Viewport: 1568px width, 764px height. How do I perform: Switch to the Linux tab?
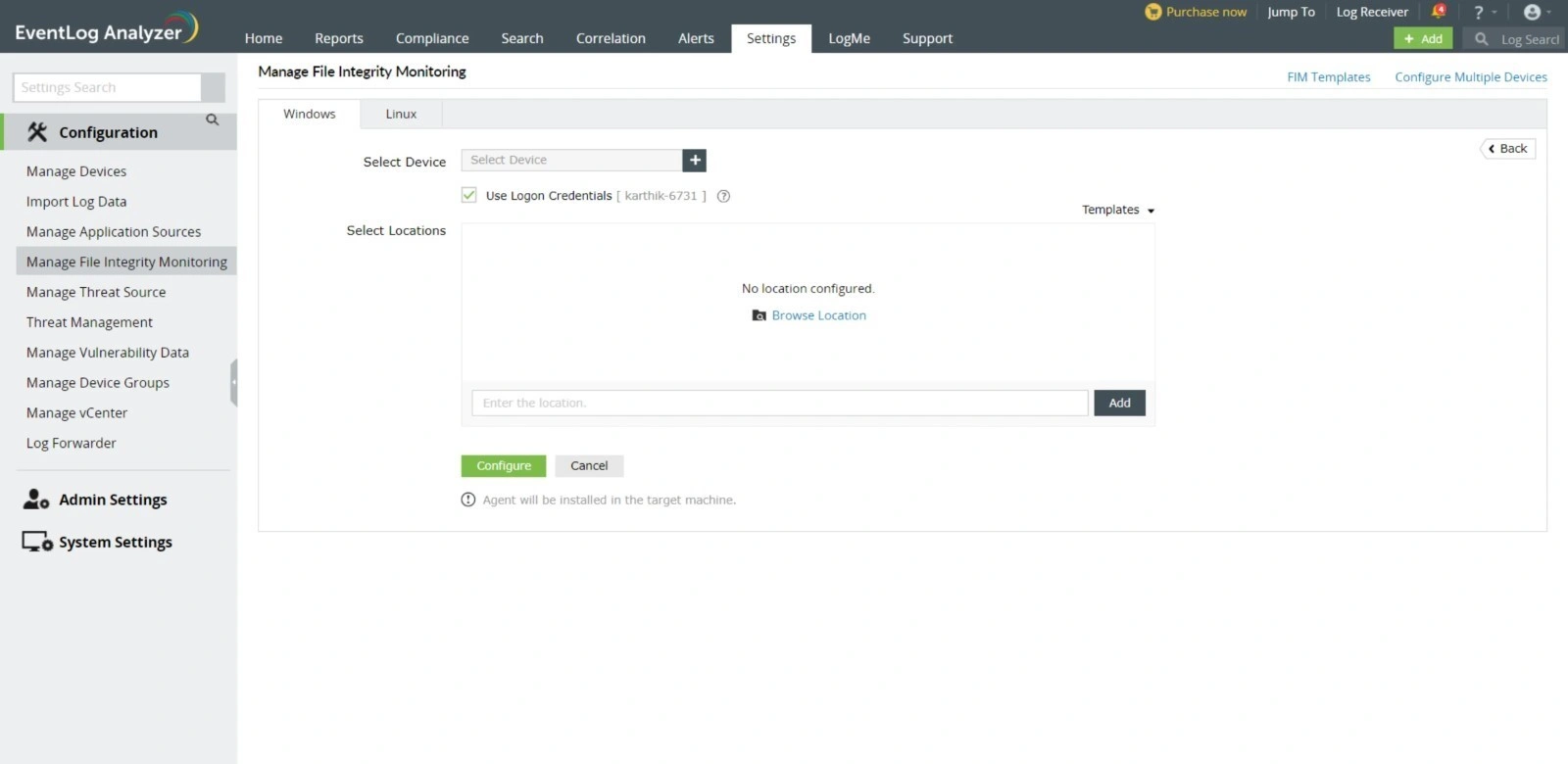401,114
